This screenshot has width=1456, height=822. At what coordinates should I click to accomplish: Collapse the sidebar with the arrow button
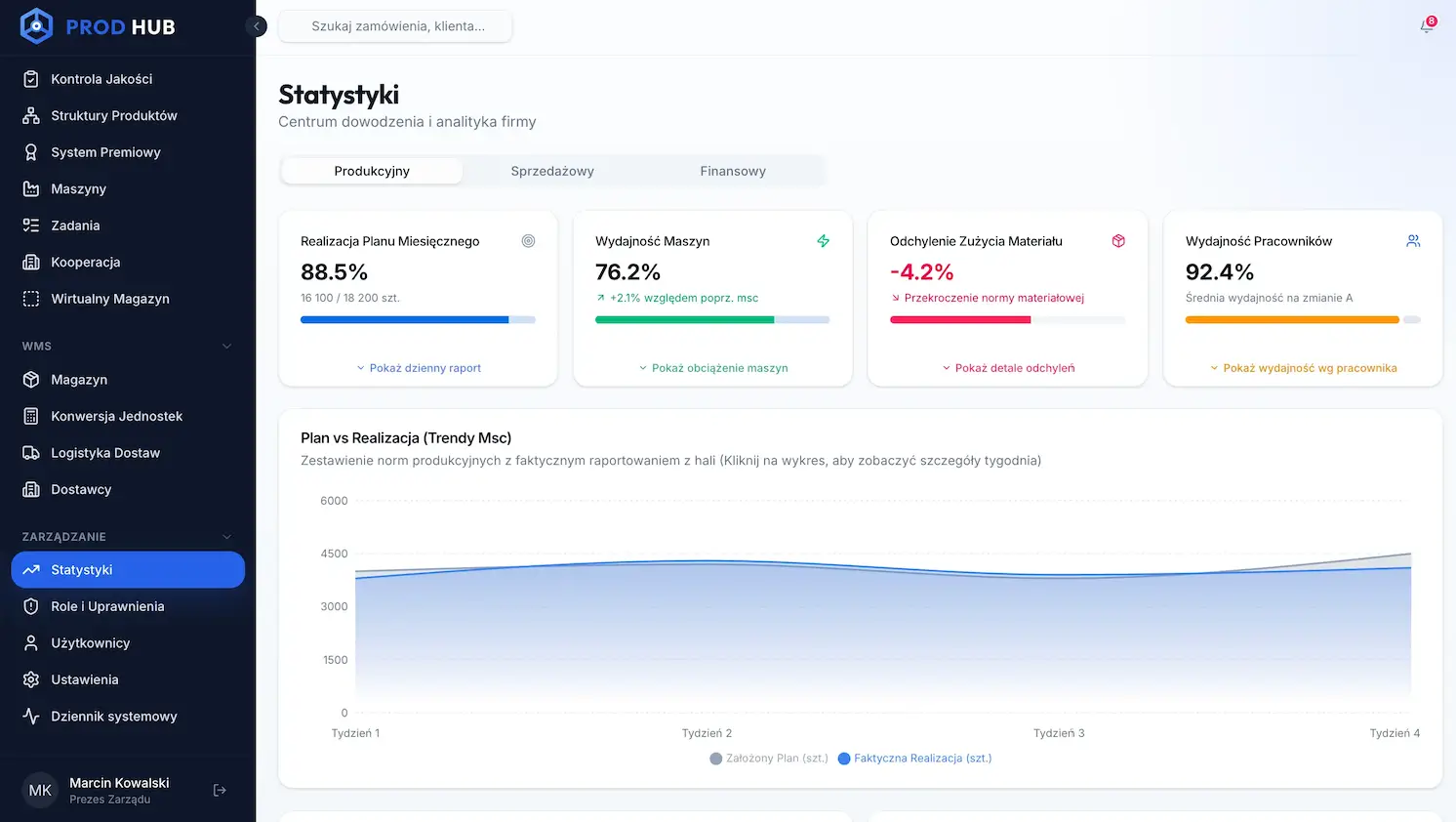tap(257, 26)
